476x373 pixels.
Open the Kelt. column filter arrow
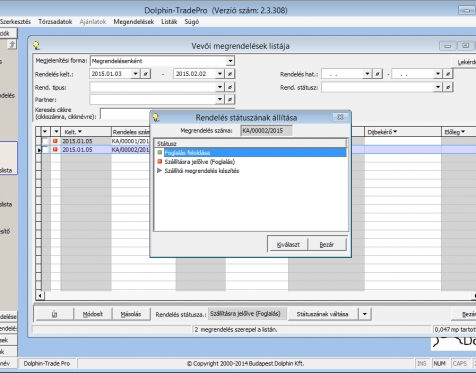pyautogui.click(x=80, y=132)
